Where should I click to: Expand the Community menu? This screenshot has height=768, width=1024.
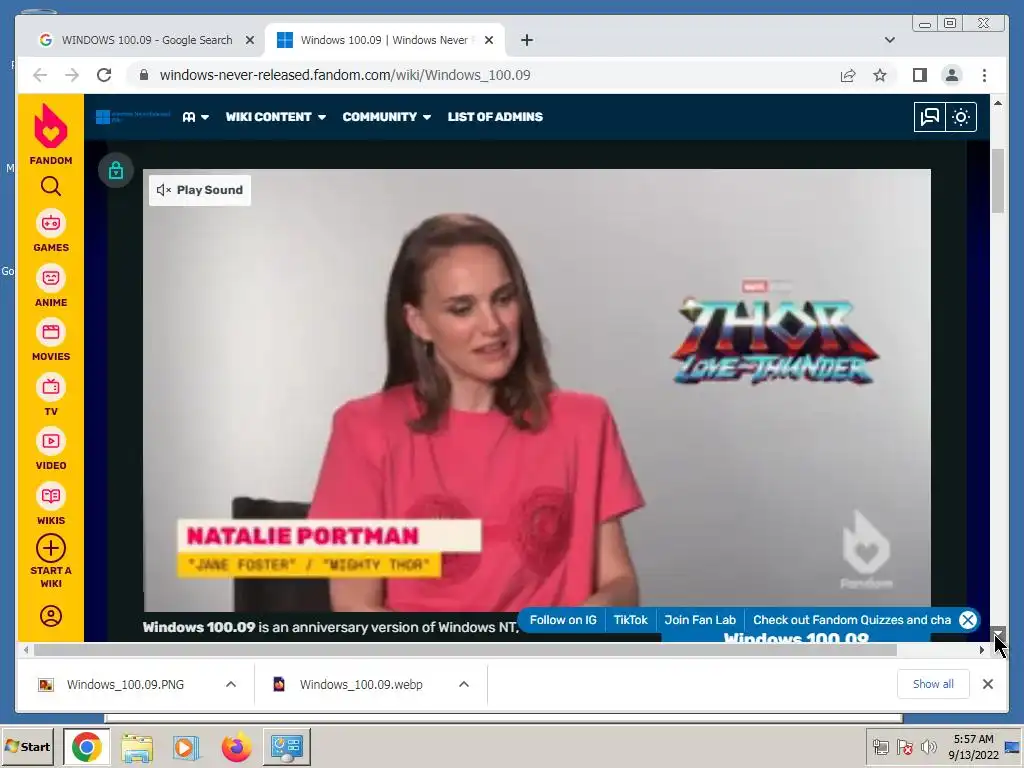tap(387, 117)
